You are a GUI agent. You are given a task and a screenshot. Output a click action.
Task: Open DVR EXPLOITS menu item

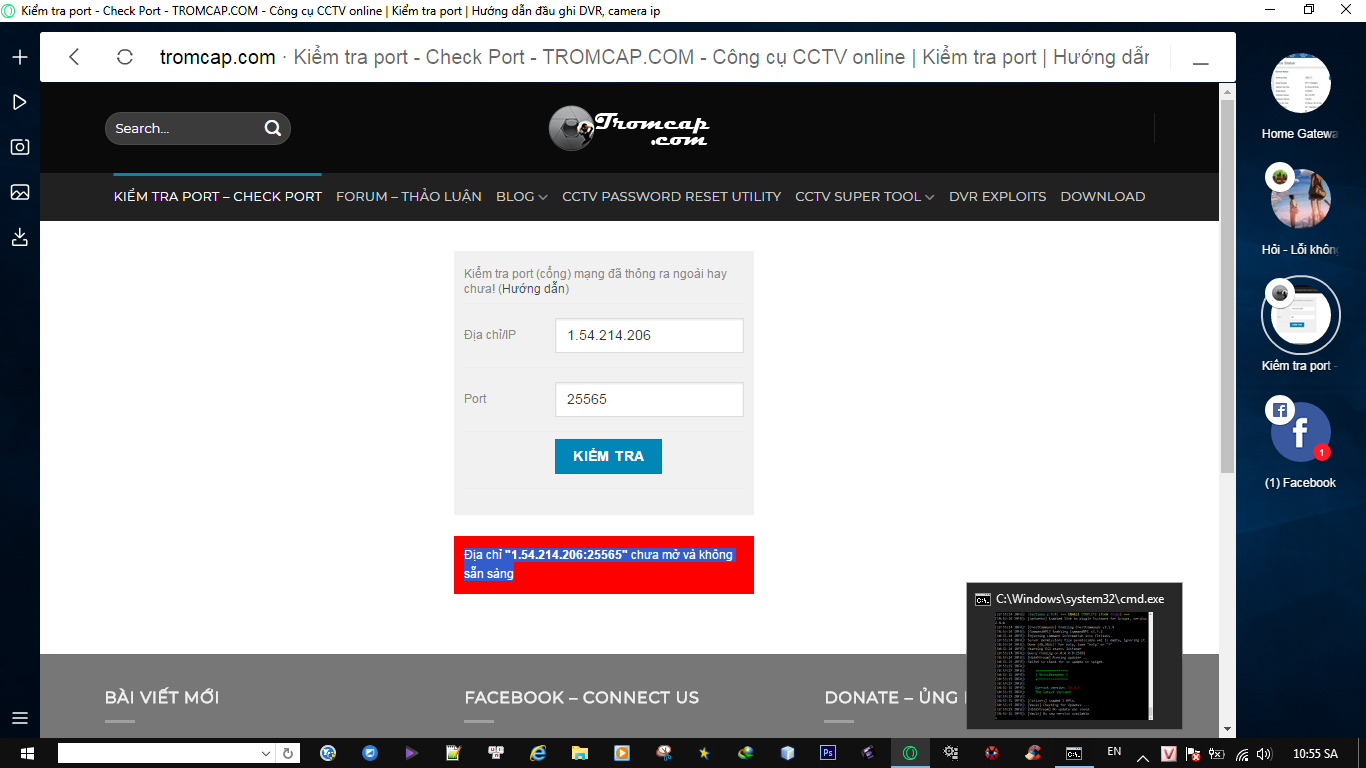click(998, 197)
